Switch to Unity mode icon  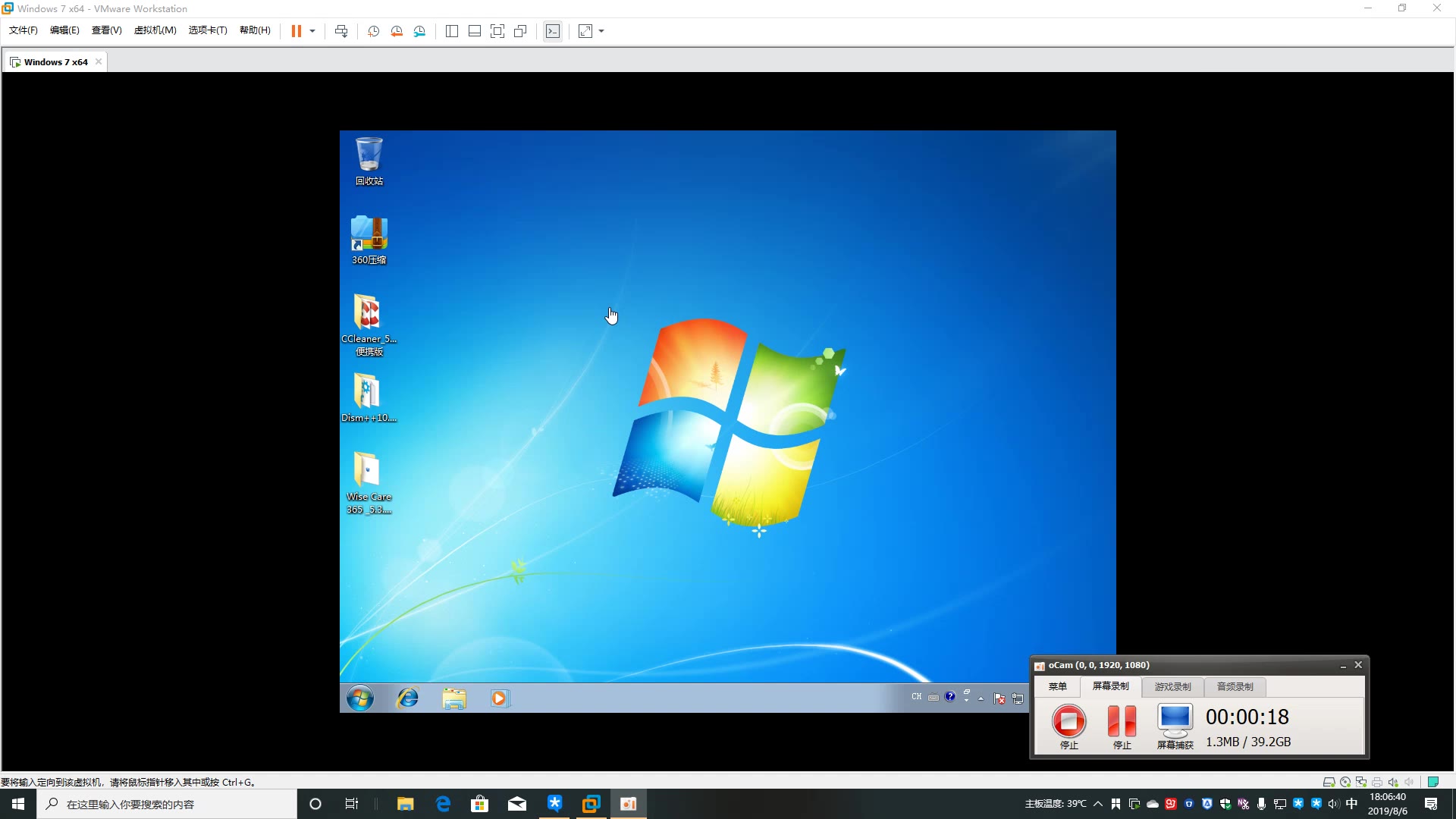coord(520,31)
